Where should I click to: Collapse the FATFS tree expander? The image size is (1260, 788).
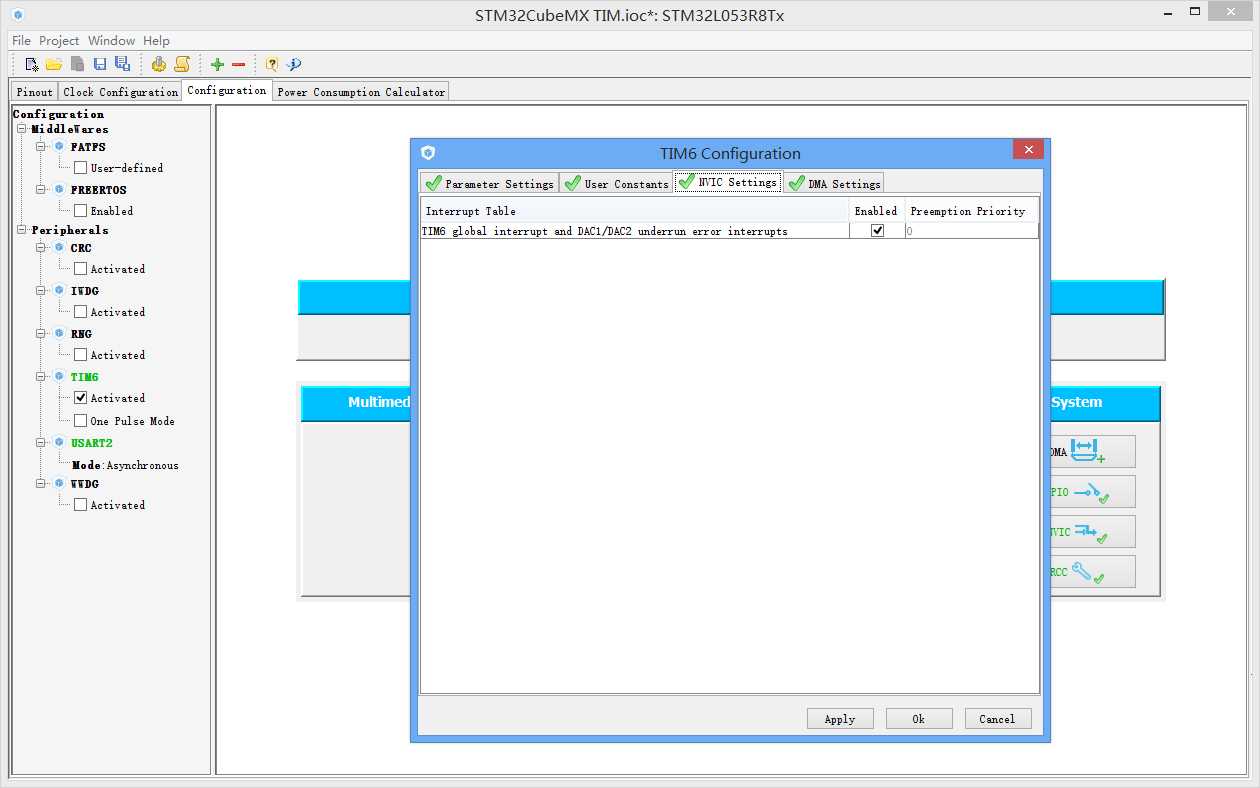click(42, 147)
